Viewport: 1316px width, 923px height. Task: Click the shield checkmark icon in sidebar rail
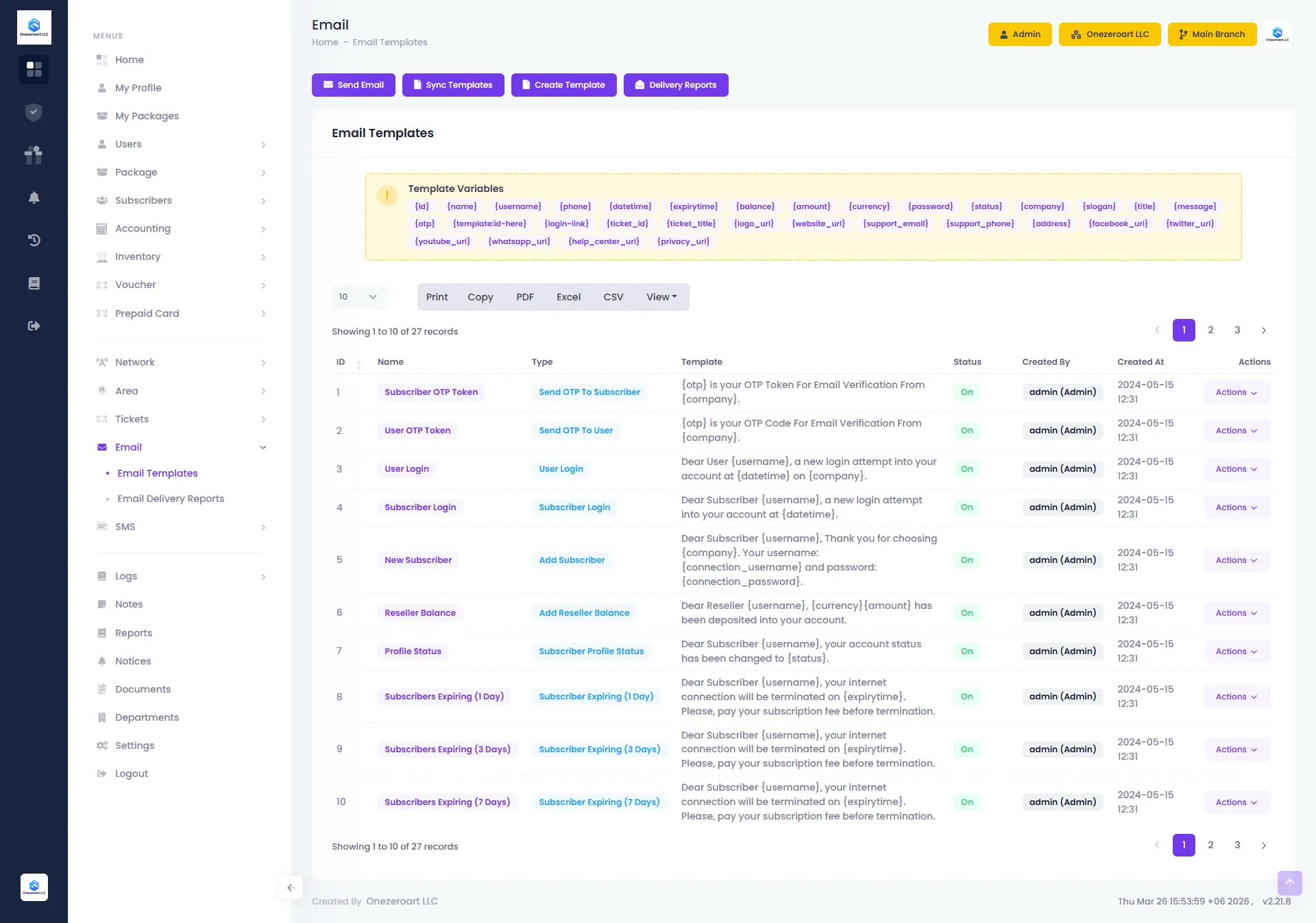[x=34, y=112]
